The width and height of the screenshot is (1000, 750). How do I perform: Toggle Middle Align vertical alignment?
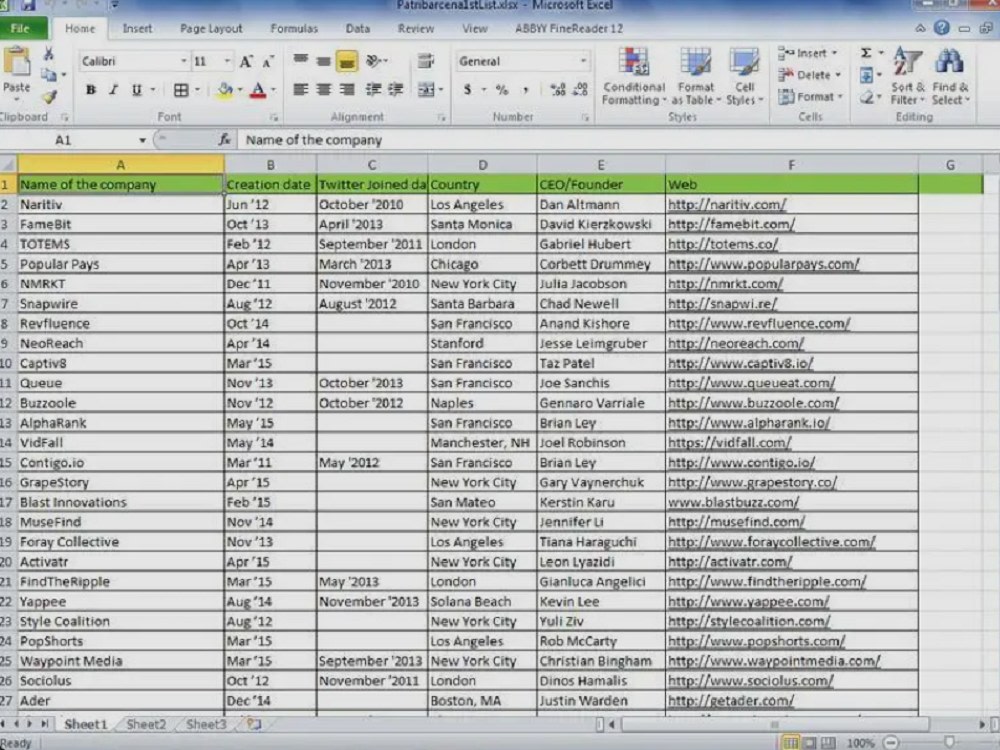[324, 61]
